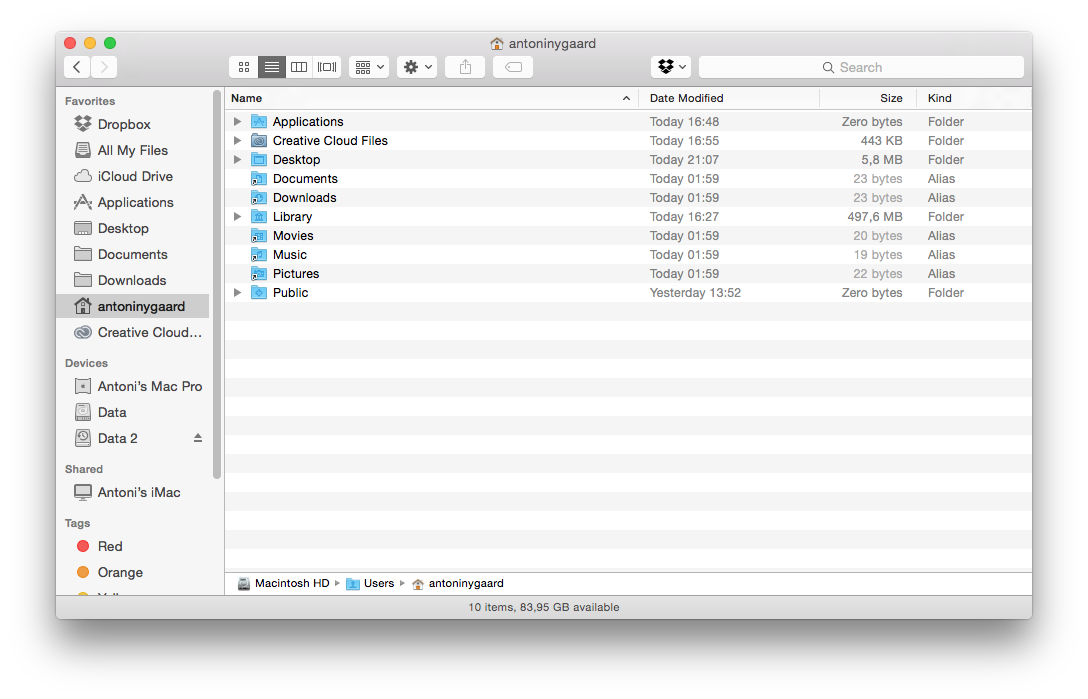The height and width of the screenshot is (699, 1088).
Task: Select the Data drive in sidebar
Action: coord(133,412)
